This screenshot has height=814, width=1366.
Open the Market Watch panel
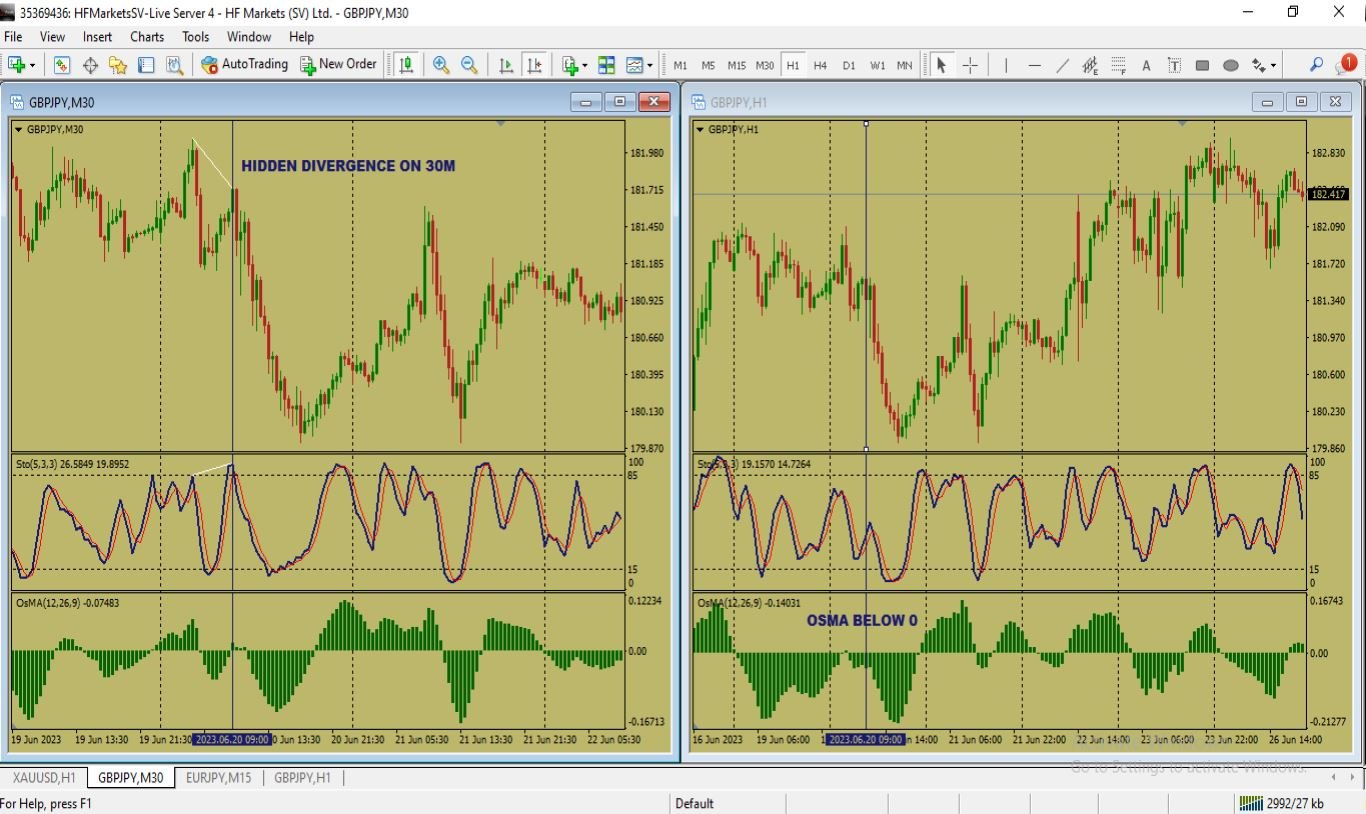tap(62, 65)
